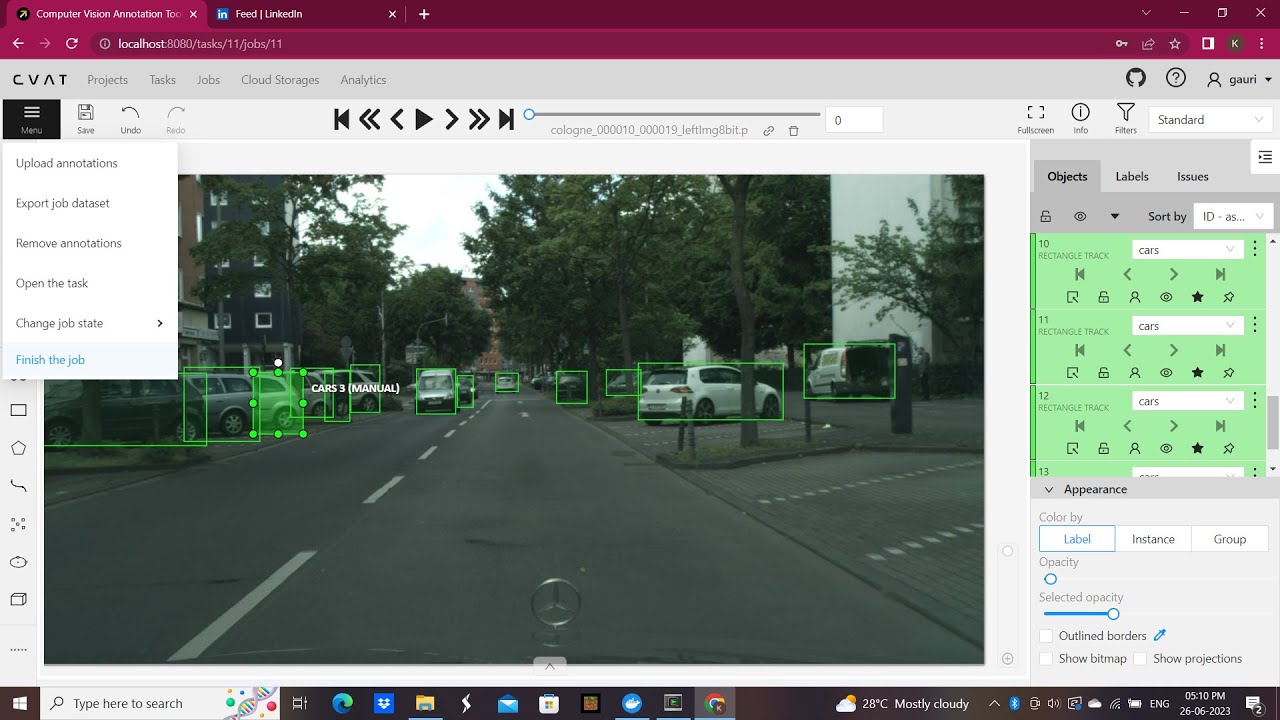Step backward multiple frames

(369, 120)
